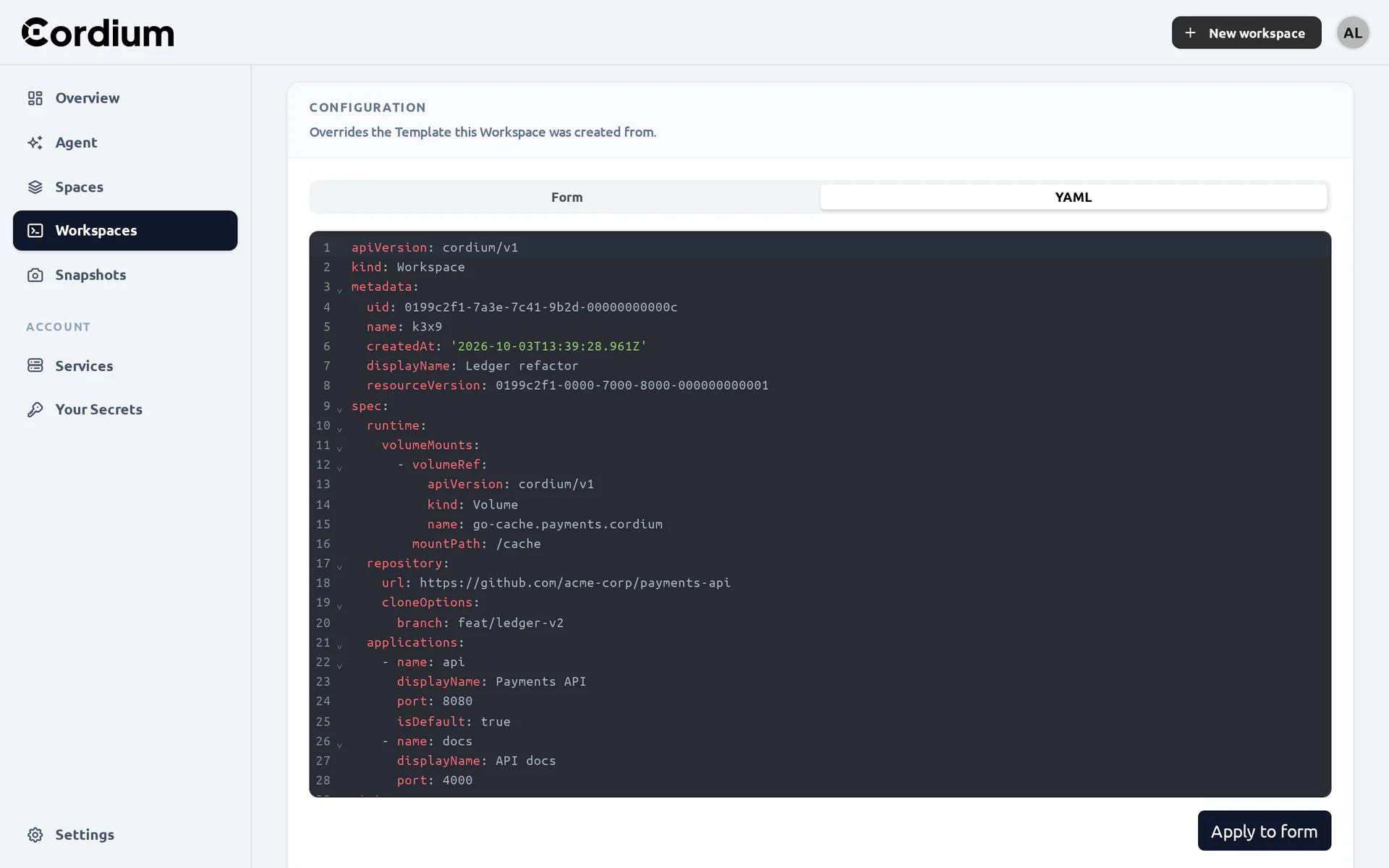Click the Services server icon
This screenshot has width=1389, height=868.
(35, 365)
